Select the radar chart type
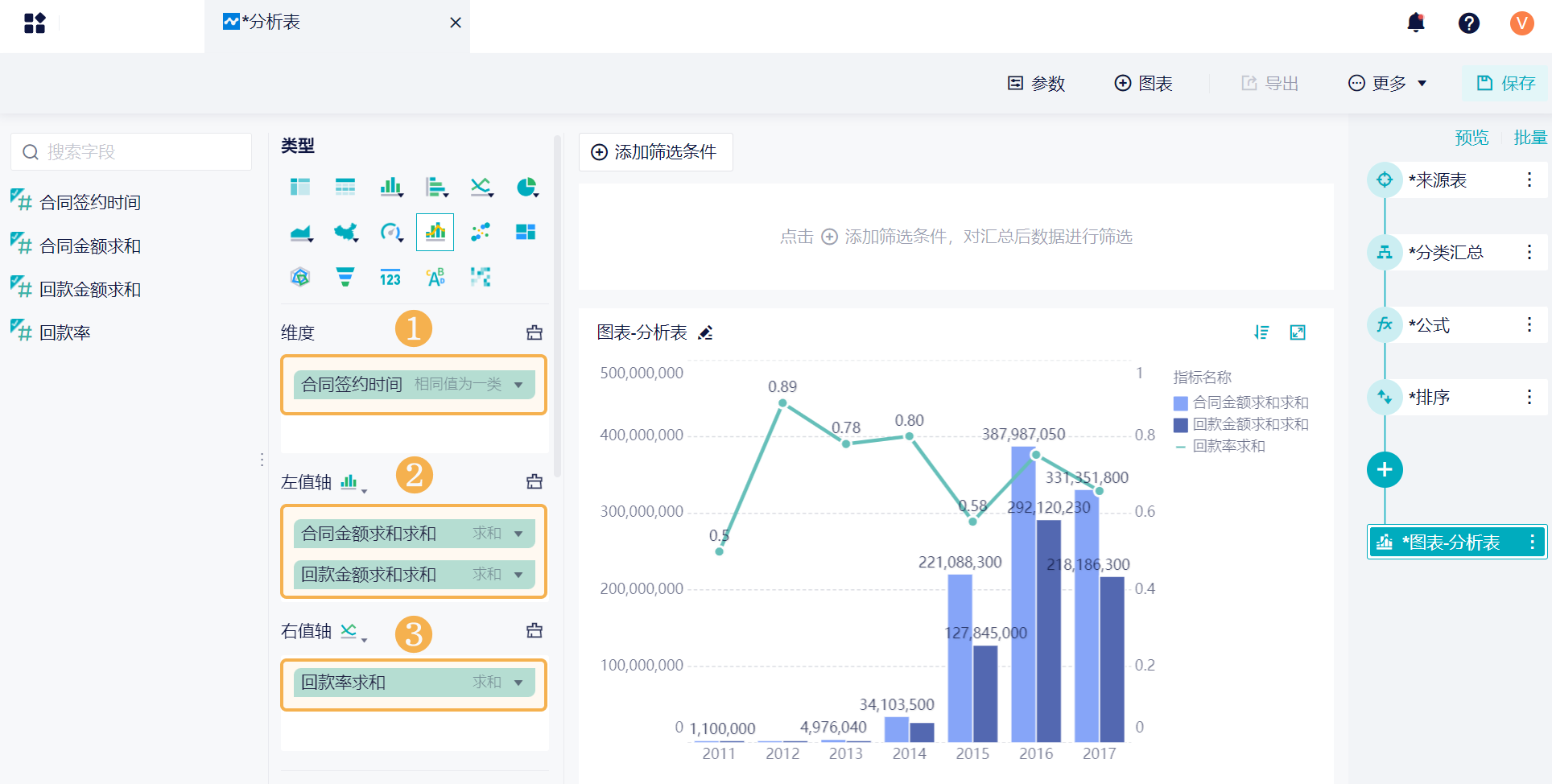The width and height of the screenshot is (1552, 784). pyautogui.click(x=300, y=278)
